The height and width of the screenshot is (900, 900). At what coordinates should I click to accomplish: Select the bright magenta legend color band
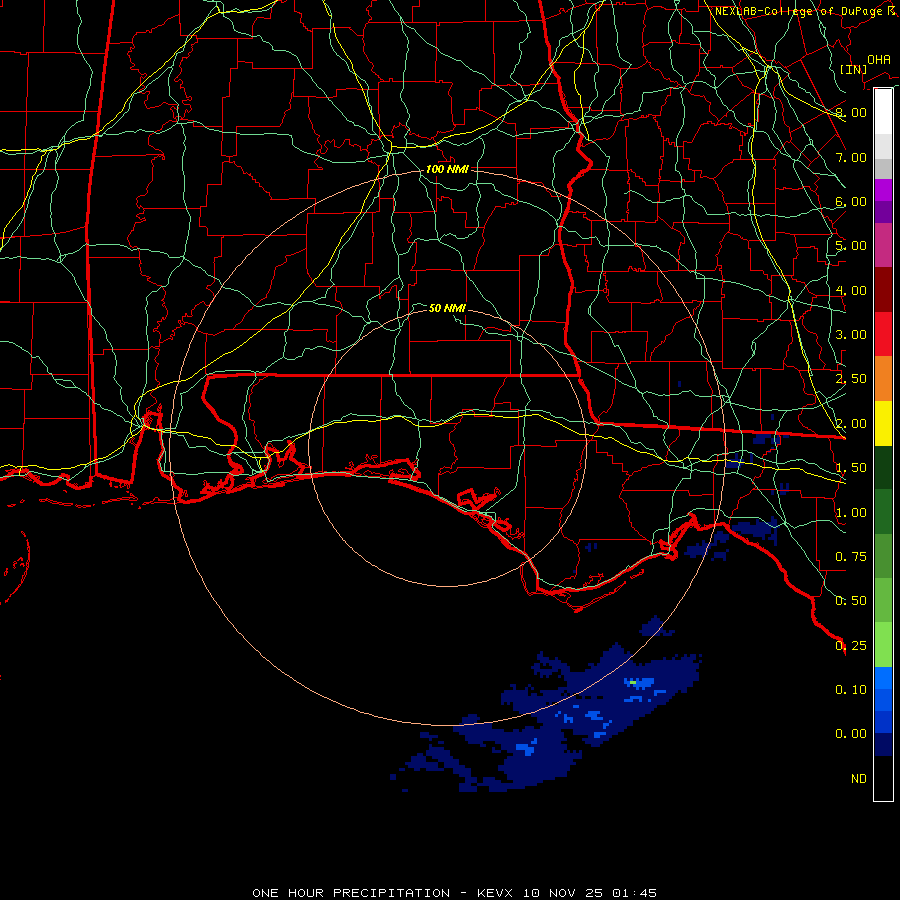pos(883,190)
